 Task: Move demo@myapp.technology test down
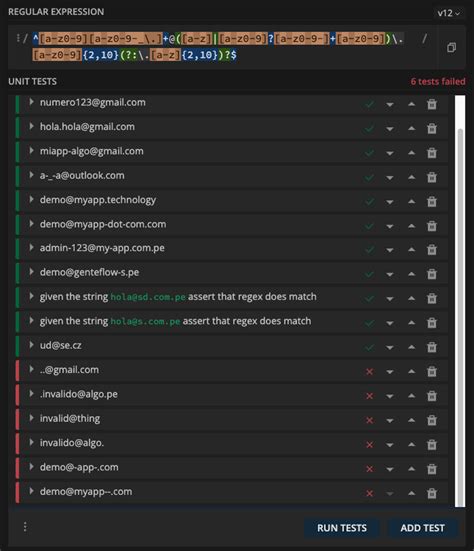(x=390, y=202)
